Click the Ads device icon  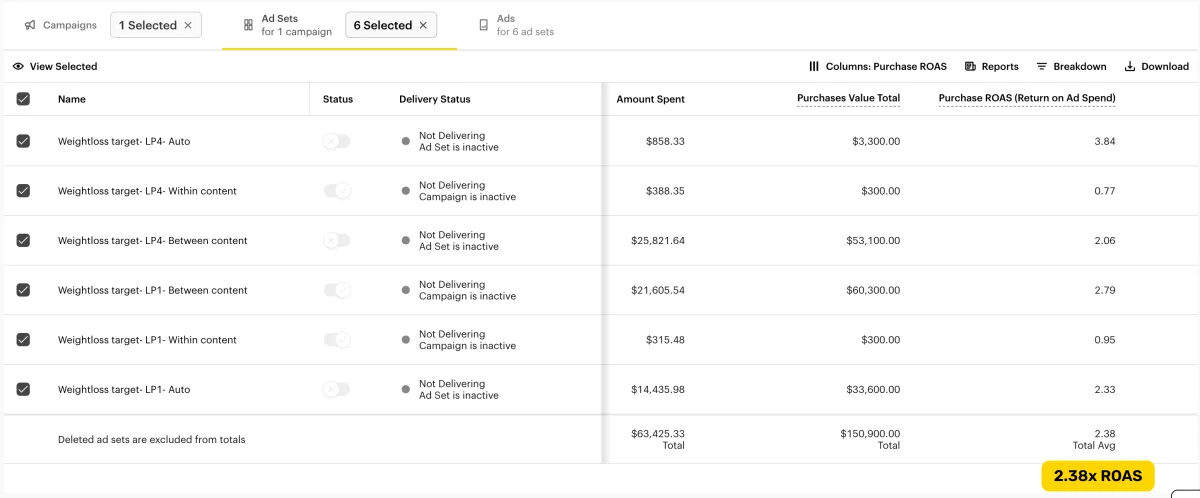coord(484,25)
